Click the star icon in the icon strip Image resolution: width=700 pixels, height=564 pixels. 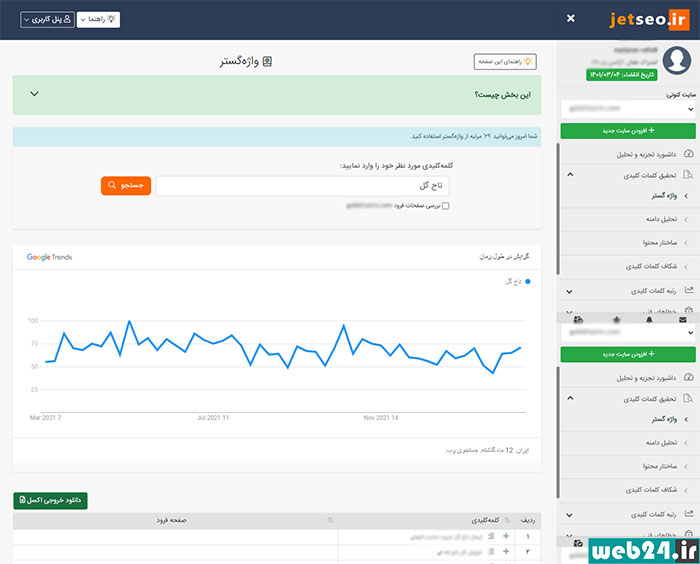[617, 319]
